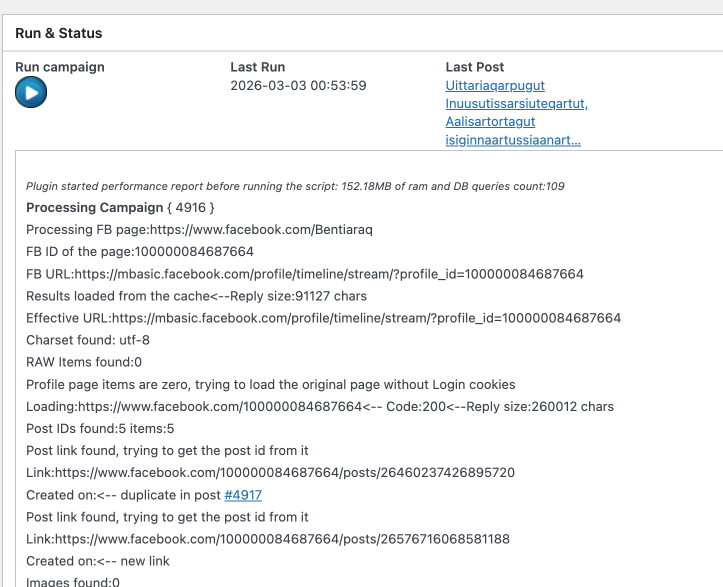
Task: Click the "Created on:<-- new link" line
Action: (x=99, y=561)
